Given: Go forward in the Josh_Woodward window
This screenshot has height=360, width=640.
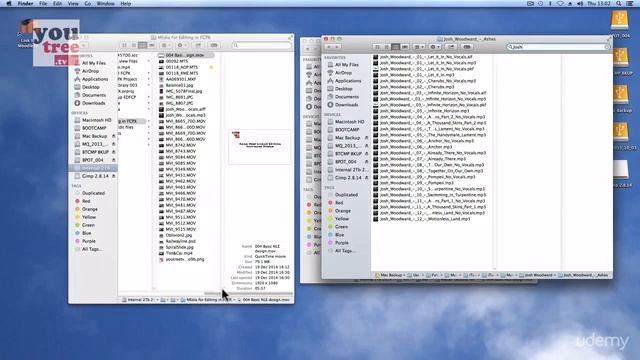Looking at the screenshot, I should [x=337, y=47].
